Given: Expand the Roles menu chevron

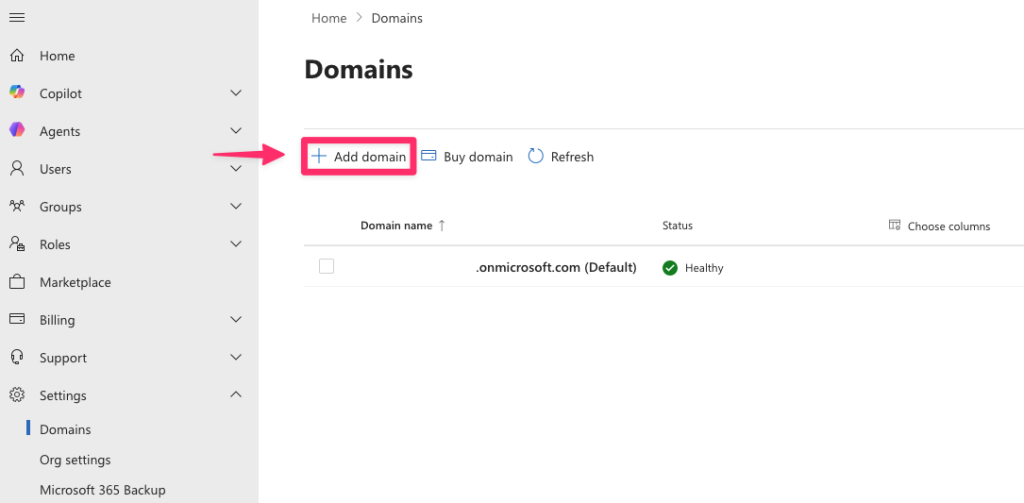Looking at the screenshot, I should [x=236, y=244].
